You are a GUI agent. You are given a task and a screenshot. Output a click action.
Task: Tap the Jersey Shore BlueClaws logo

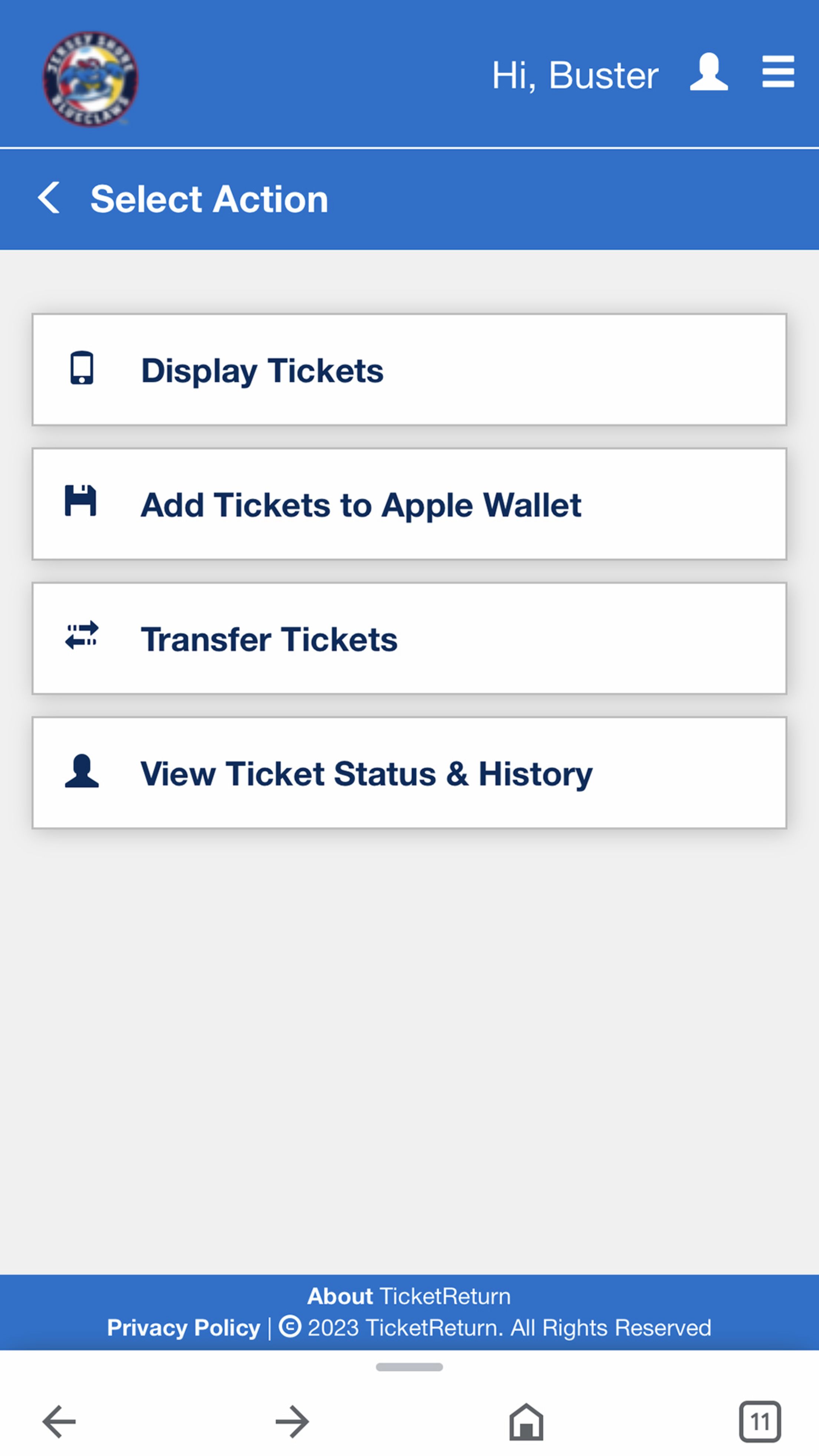[x=91, y=78]
